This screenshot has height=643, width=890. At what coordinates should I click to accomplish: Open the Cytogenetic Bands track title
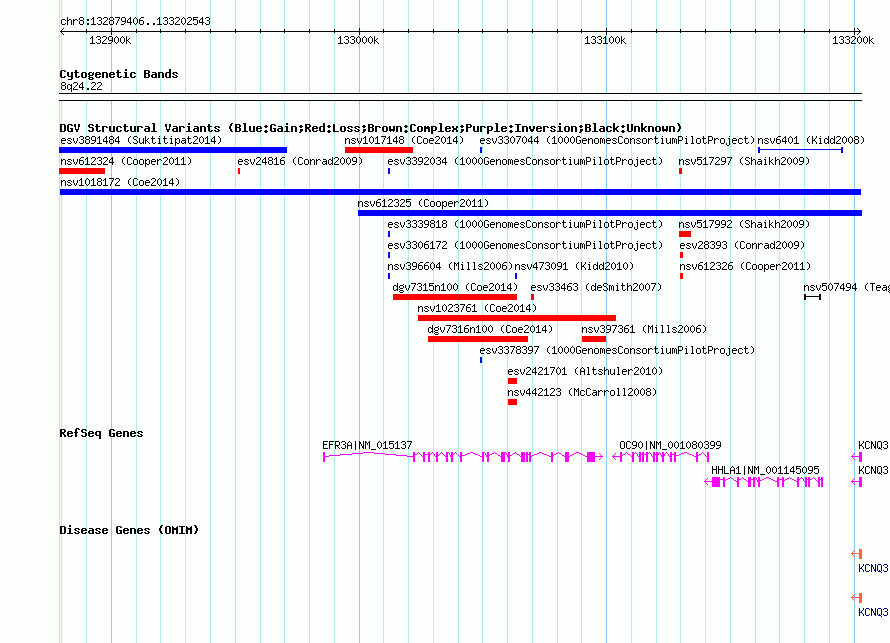pos(119,74)
